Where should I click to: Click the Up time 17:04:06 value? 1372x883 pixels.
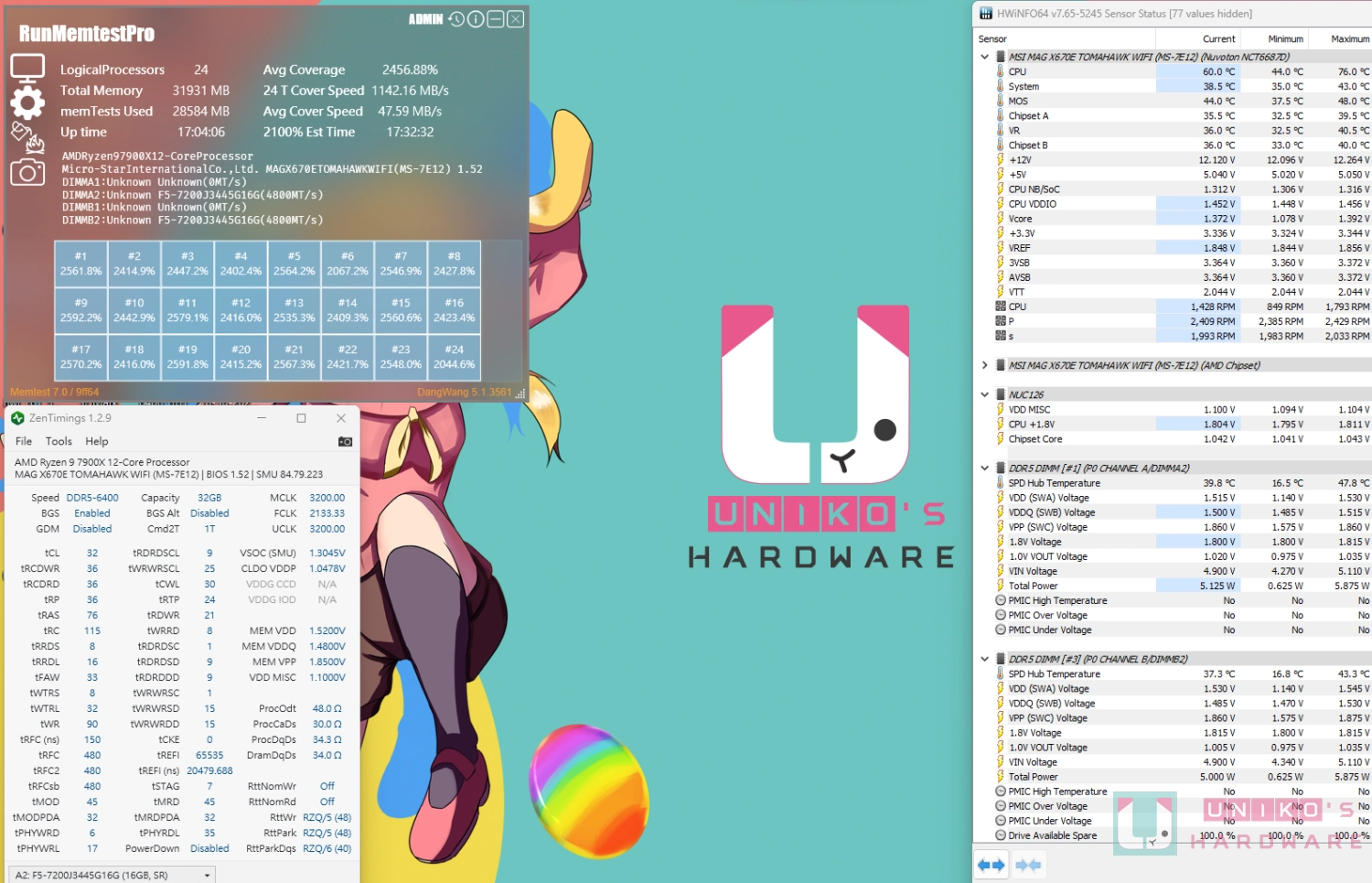[201, 132]
